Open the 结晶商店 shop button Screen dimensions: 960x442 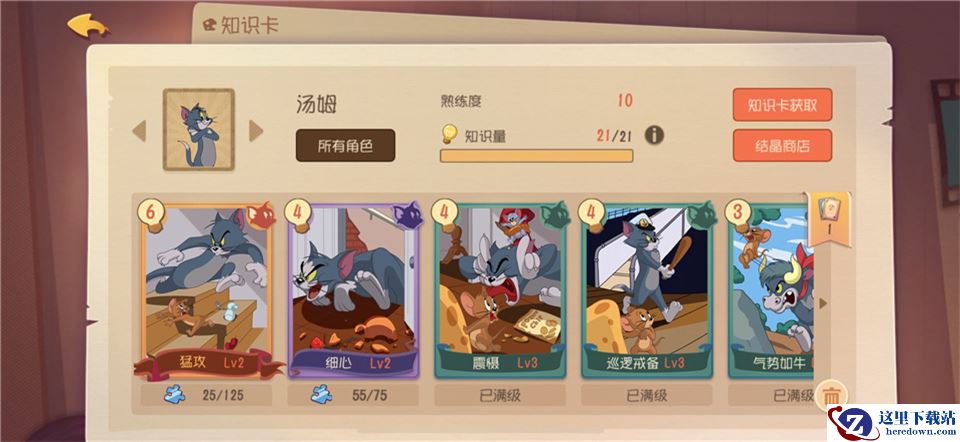point(782,146)
